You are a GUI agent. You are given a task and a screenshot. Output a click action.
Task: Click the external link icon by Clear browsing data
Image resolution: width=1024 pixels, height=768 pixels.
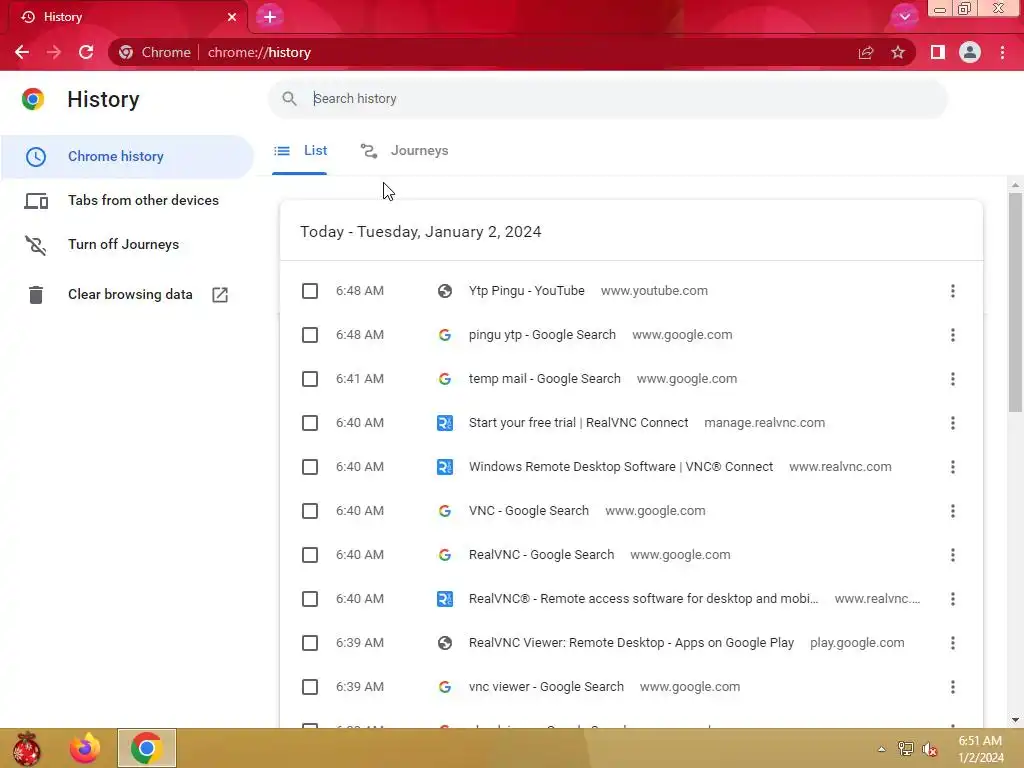click(220, 295)
